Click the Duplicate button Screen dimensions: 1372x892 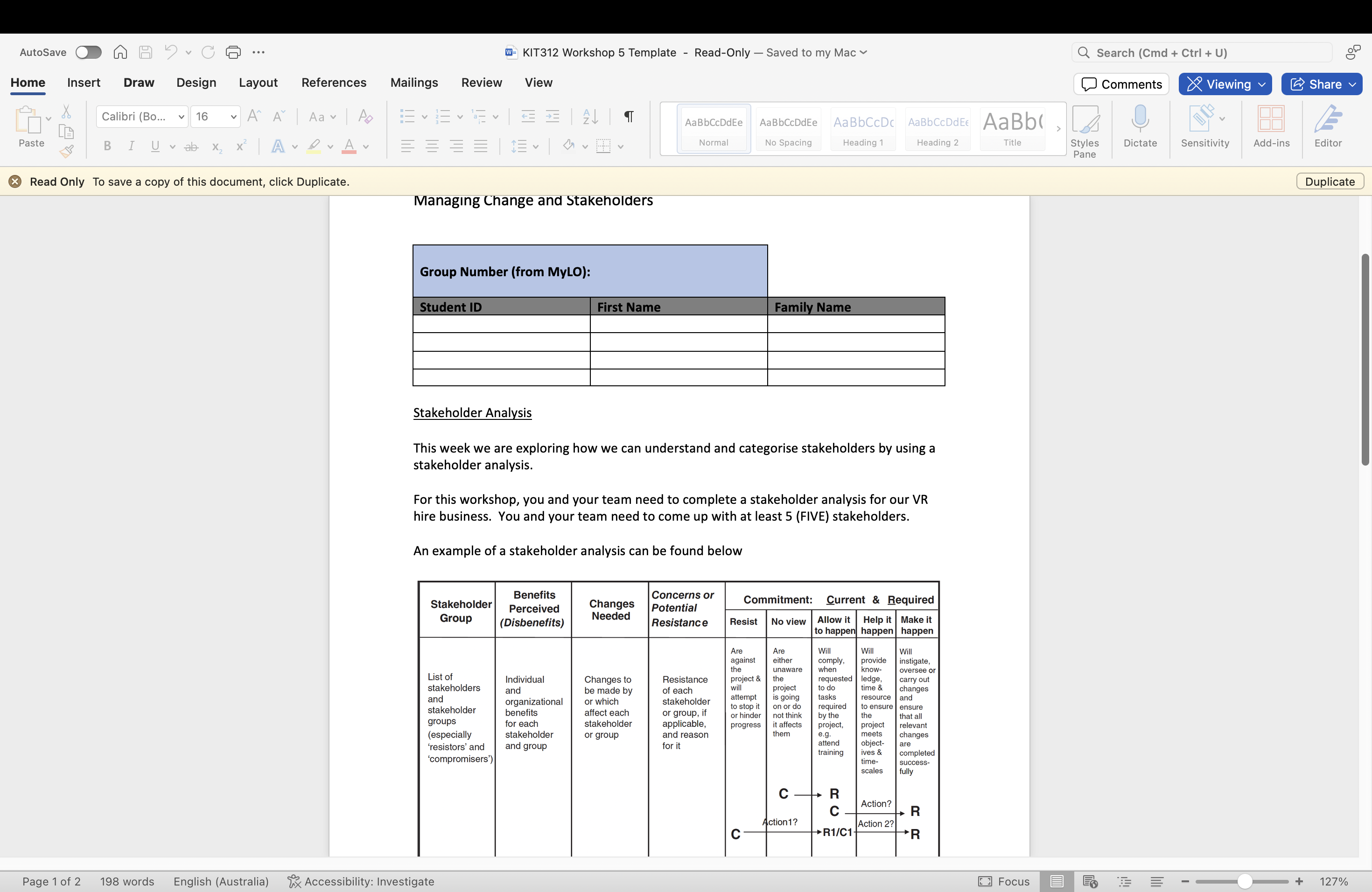[1330, 181]
